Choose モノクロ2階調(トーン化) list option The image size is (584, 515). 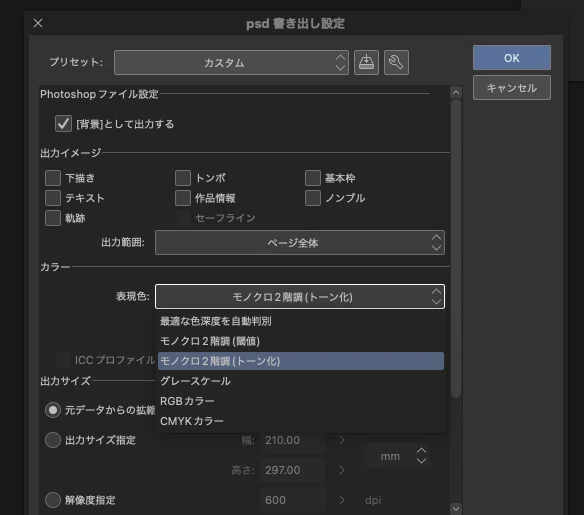click(x=301, y=361)
